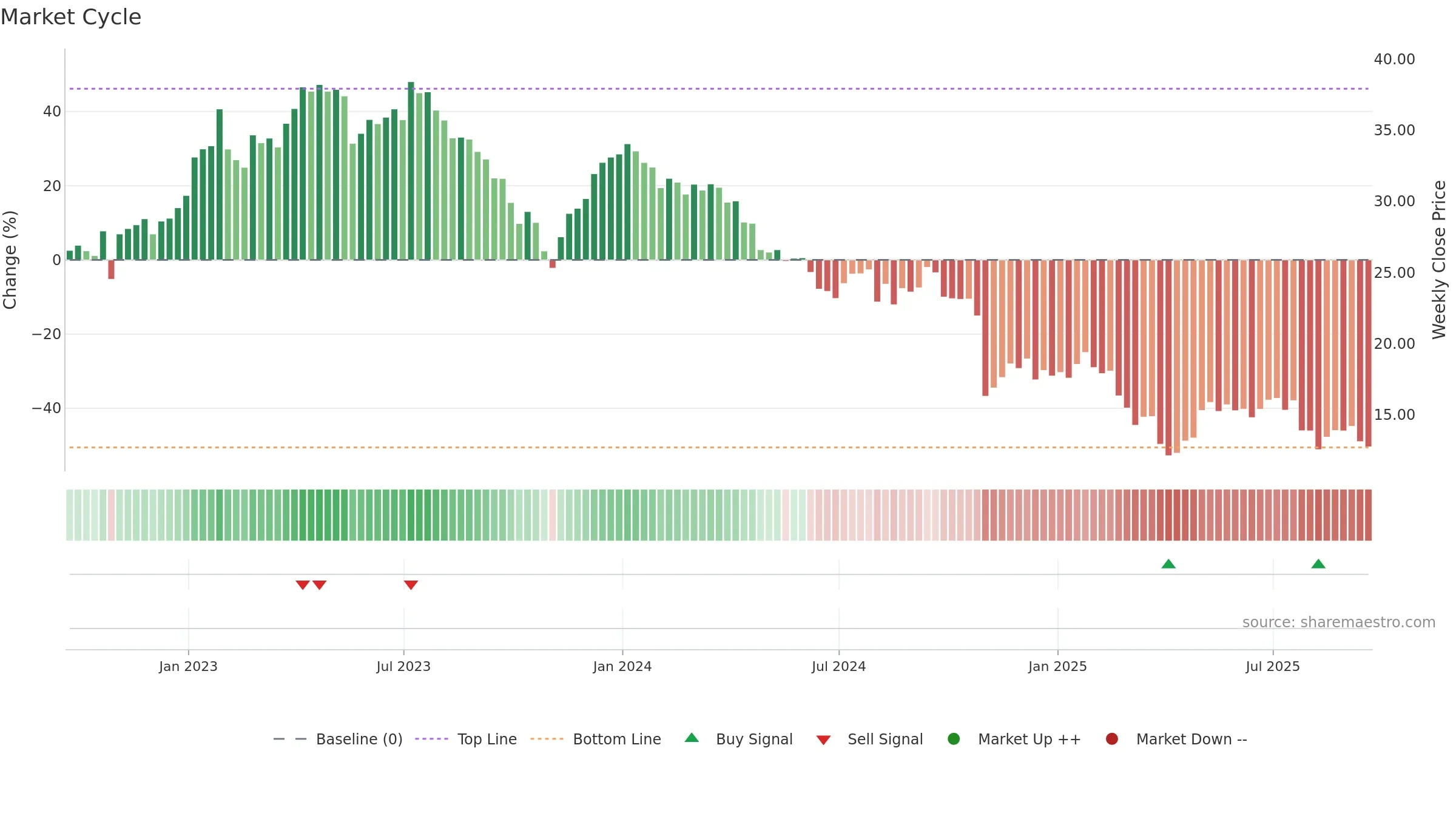Click the Baseline (0) legend entry

point(338,739)
